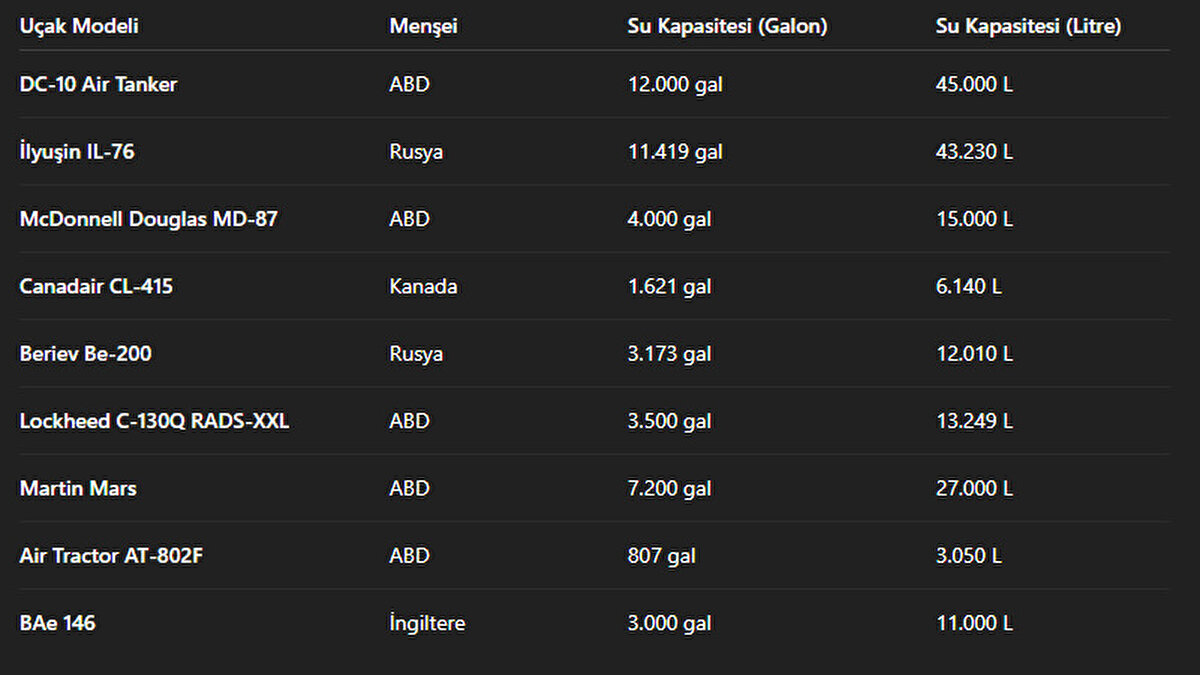The width and height of the screenshot is (1200, 675).
Task: Click the BAe 146 model name
Action: point(58,624)
